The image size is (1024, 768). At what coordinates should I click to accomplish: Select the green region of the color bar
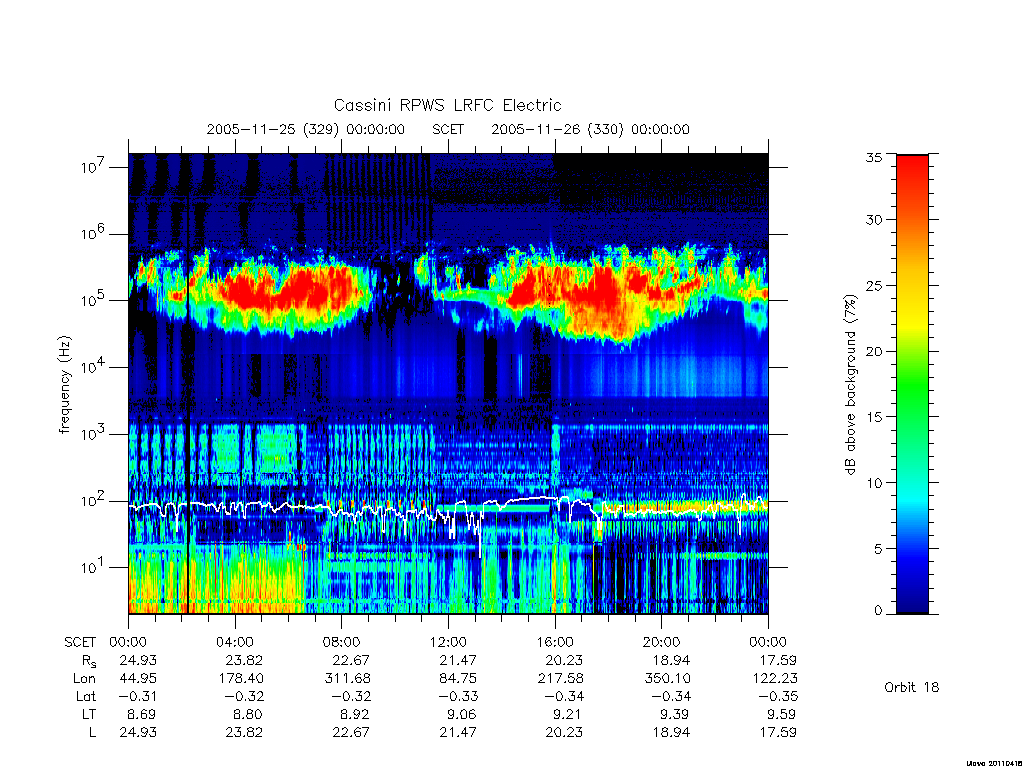tap(912, 392)
